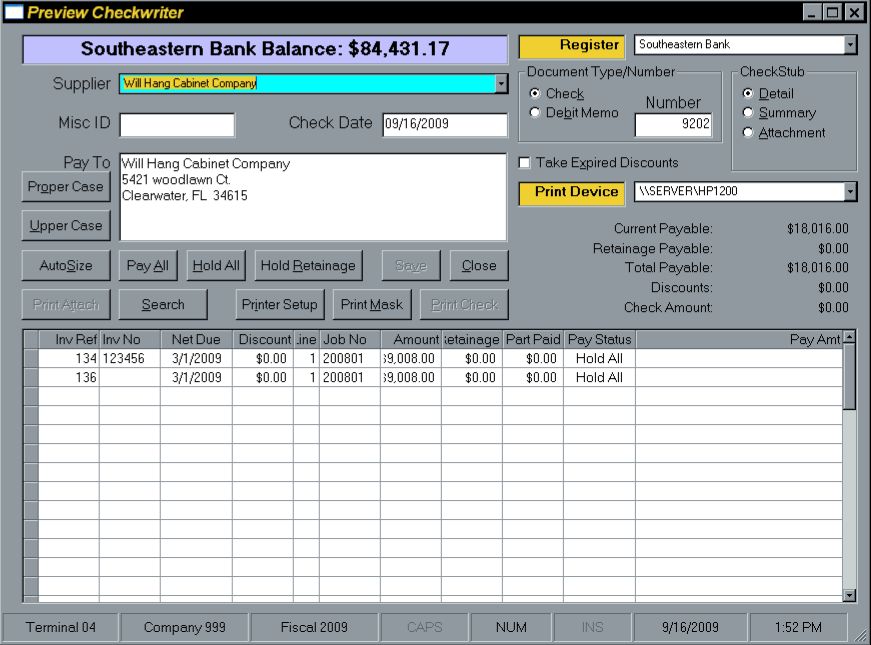Select the Check radio button
The width and height of the screenshot is (871, 645).
pos(534,93)
